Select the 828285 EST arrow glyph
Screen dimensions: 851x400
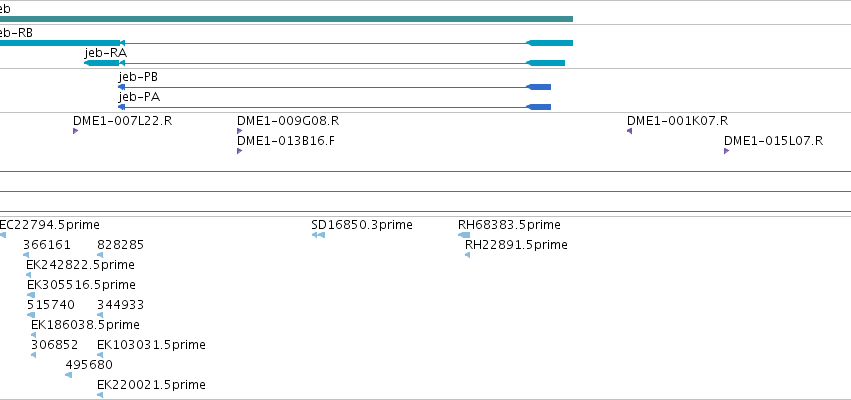point(100,255)
